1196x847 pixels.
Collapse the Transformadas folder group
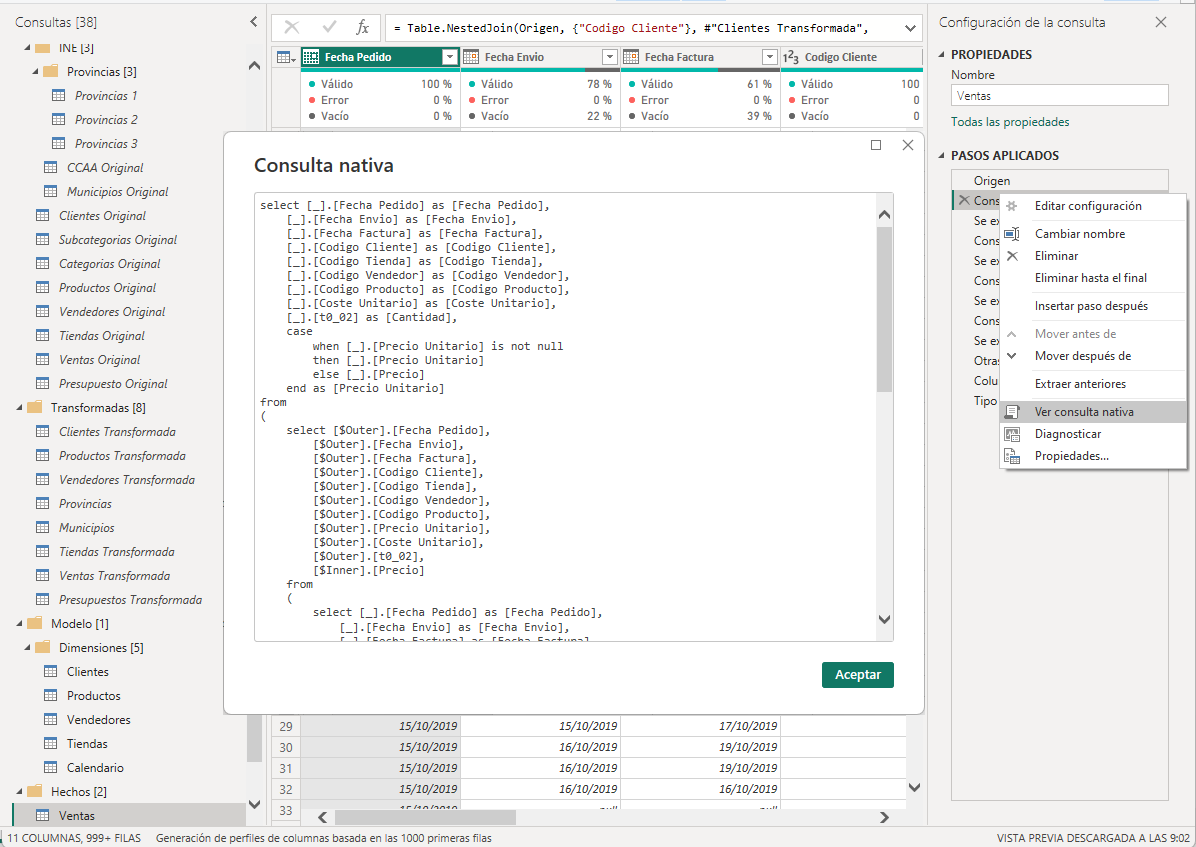pos(20,408)
